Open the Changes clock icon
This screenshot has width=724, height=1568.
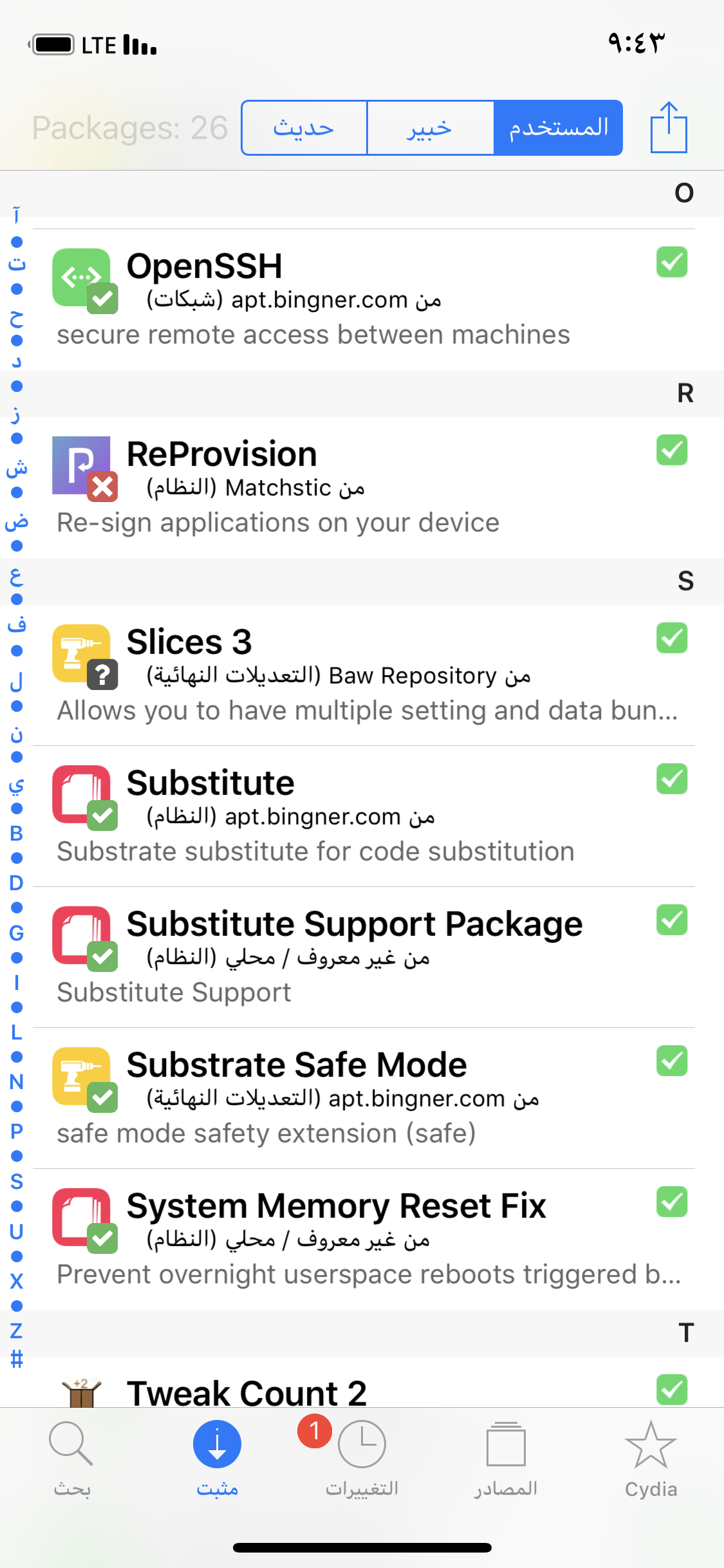pyautogui.click(x=362, y=1444)
